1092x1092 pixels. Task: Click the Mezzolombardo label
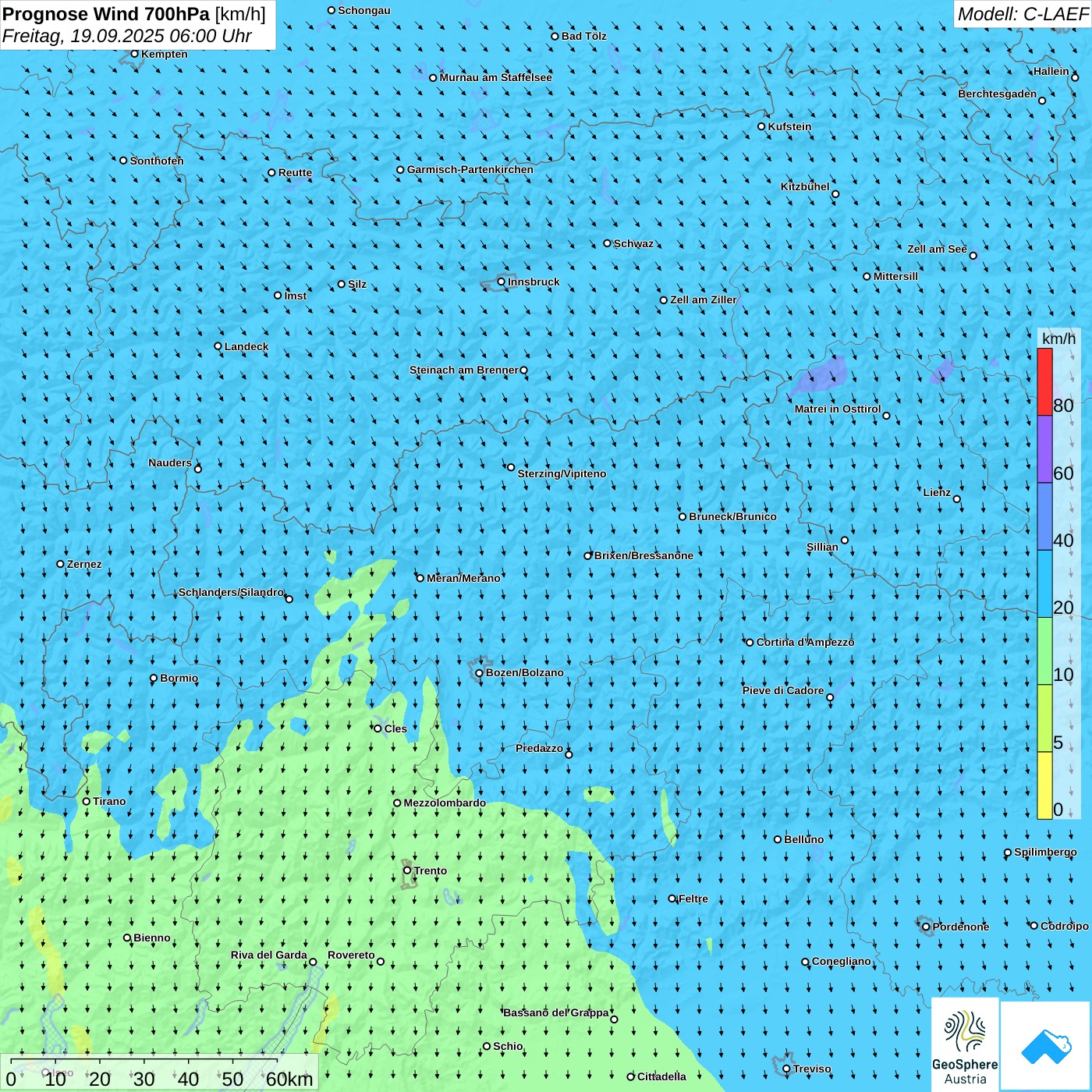click(445, 803)
